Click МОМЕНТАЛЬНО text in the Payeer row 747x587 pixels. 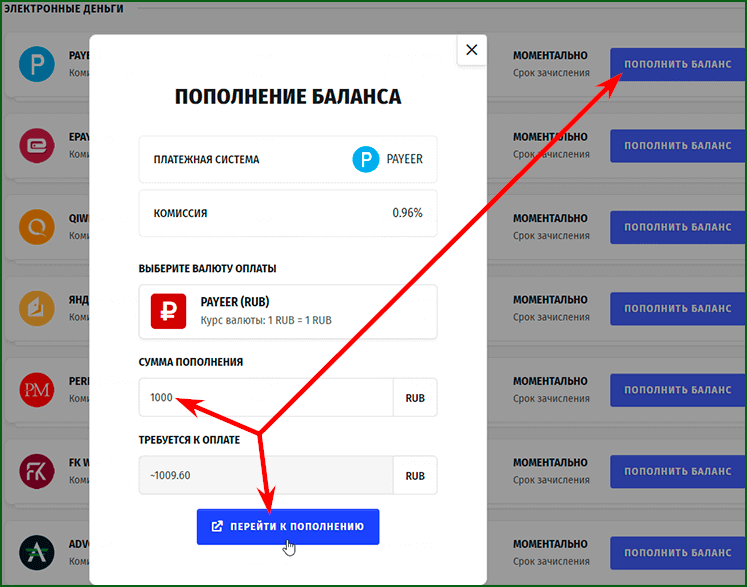pyautogui.click(x=550, y=56)
